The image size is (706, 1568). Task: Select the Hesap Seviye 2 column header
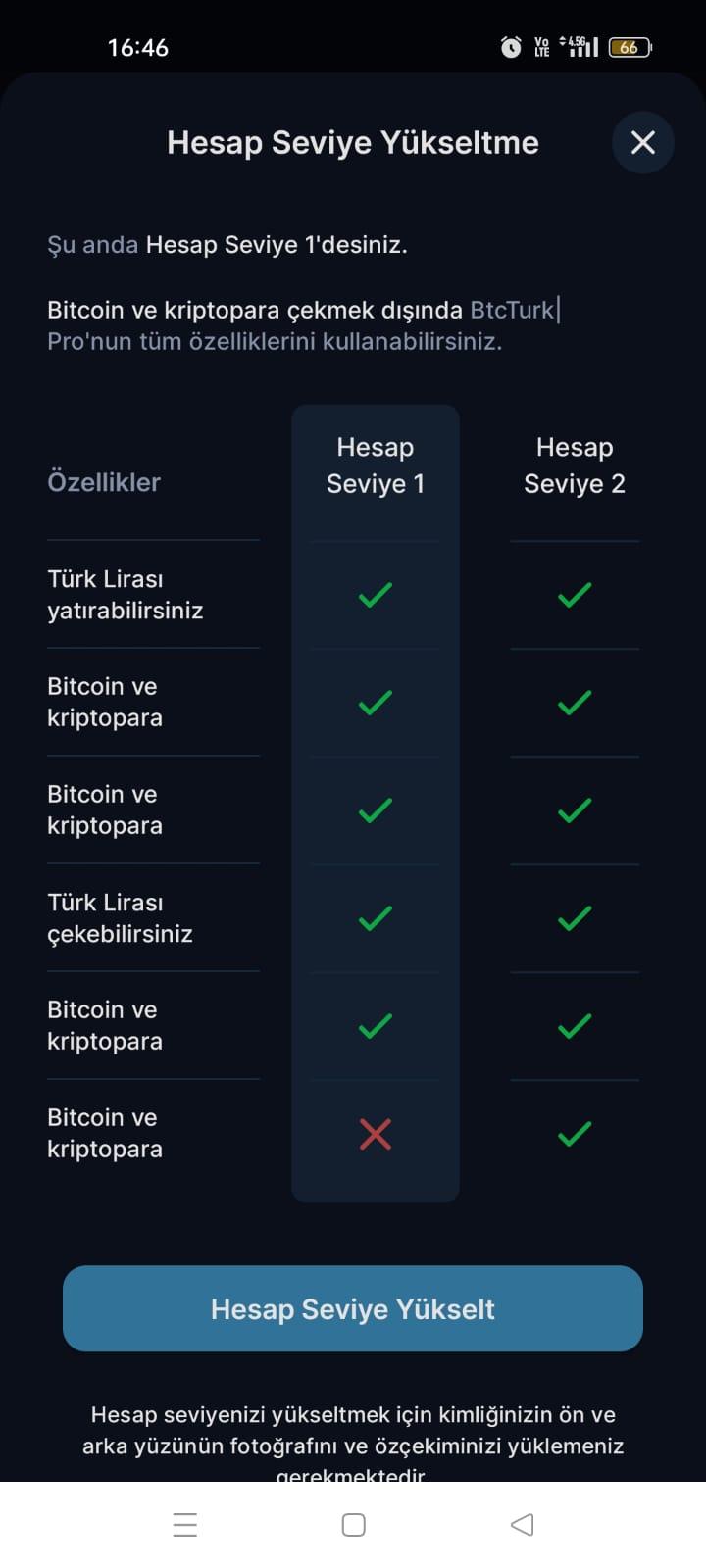(x=575, y=465)
